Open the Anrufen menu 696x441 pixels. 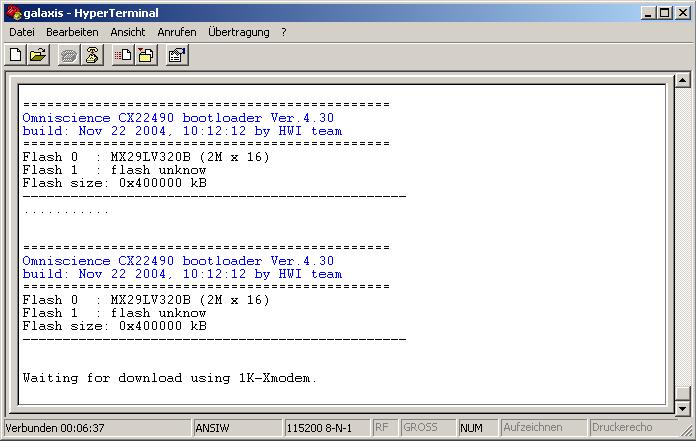coord(177,32)
